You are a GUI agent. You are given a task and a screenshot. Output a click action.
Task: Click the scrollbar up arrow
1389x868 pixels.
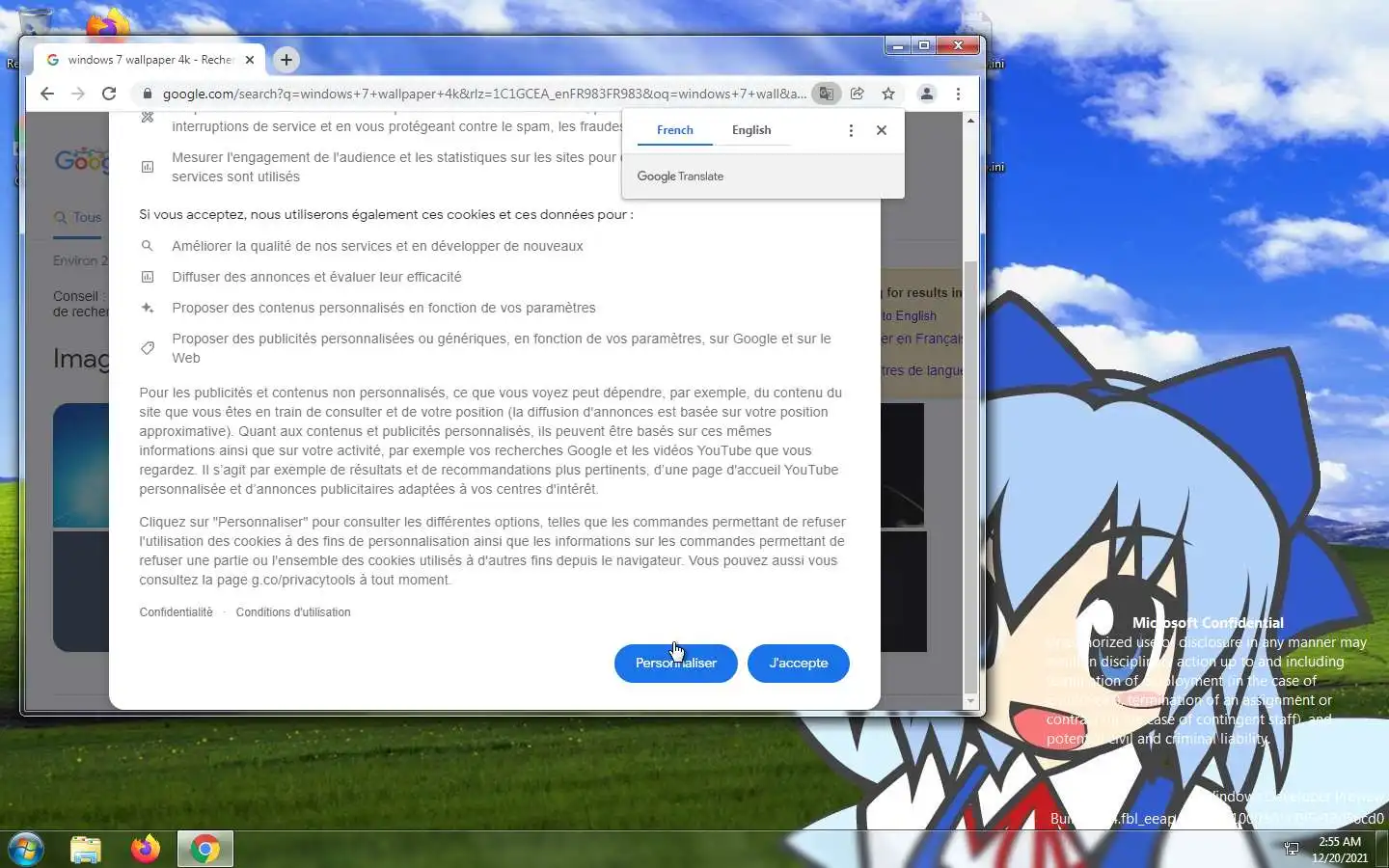970,121
